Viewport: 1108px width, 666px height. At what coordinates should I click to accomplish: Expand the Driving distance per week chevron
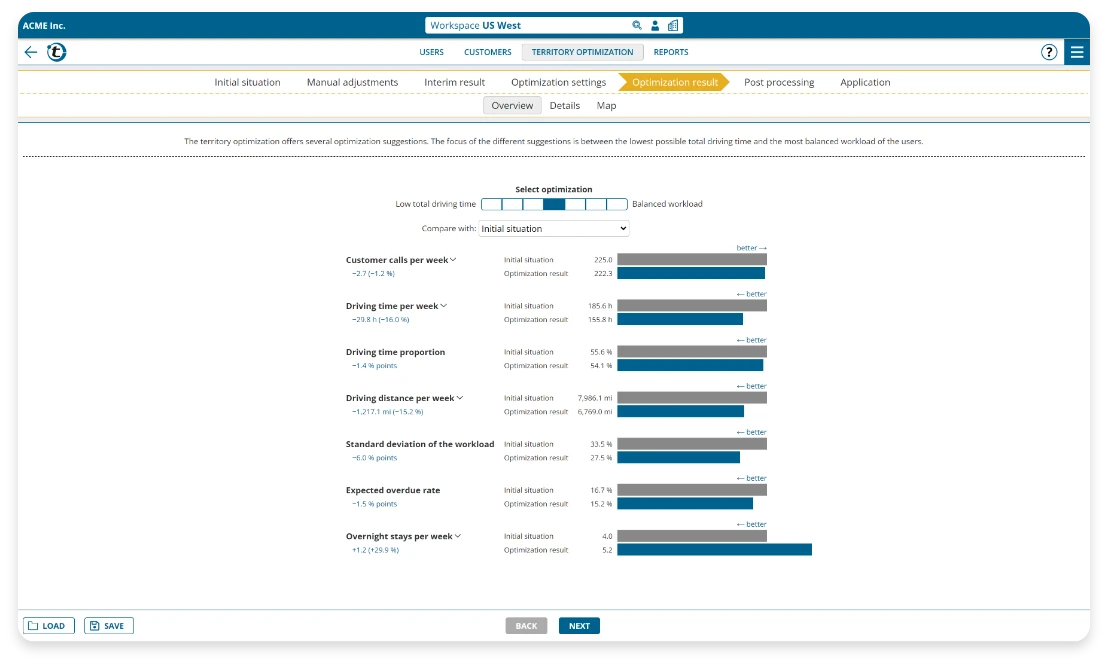(460, 397)
